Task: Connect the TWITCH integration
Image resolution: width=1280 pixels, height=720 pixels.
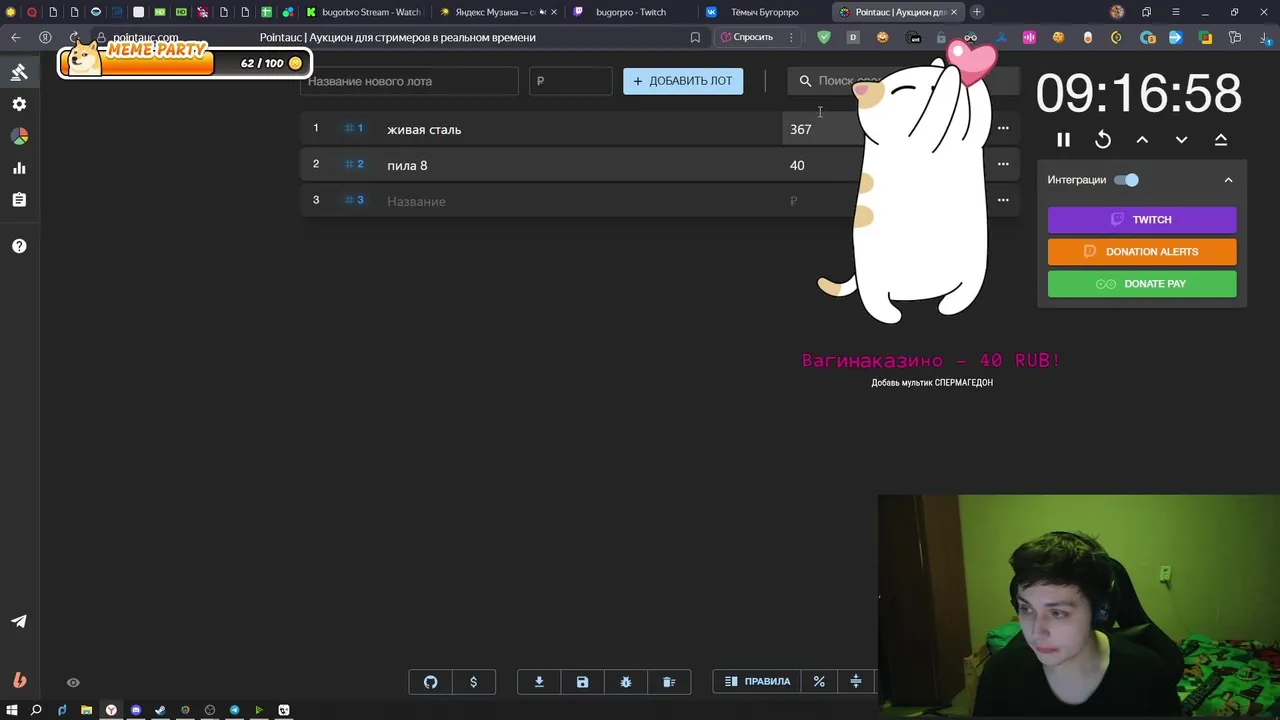Action: point(1142,220)
